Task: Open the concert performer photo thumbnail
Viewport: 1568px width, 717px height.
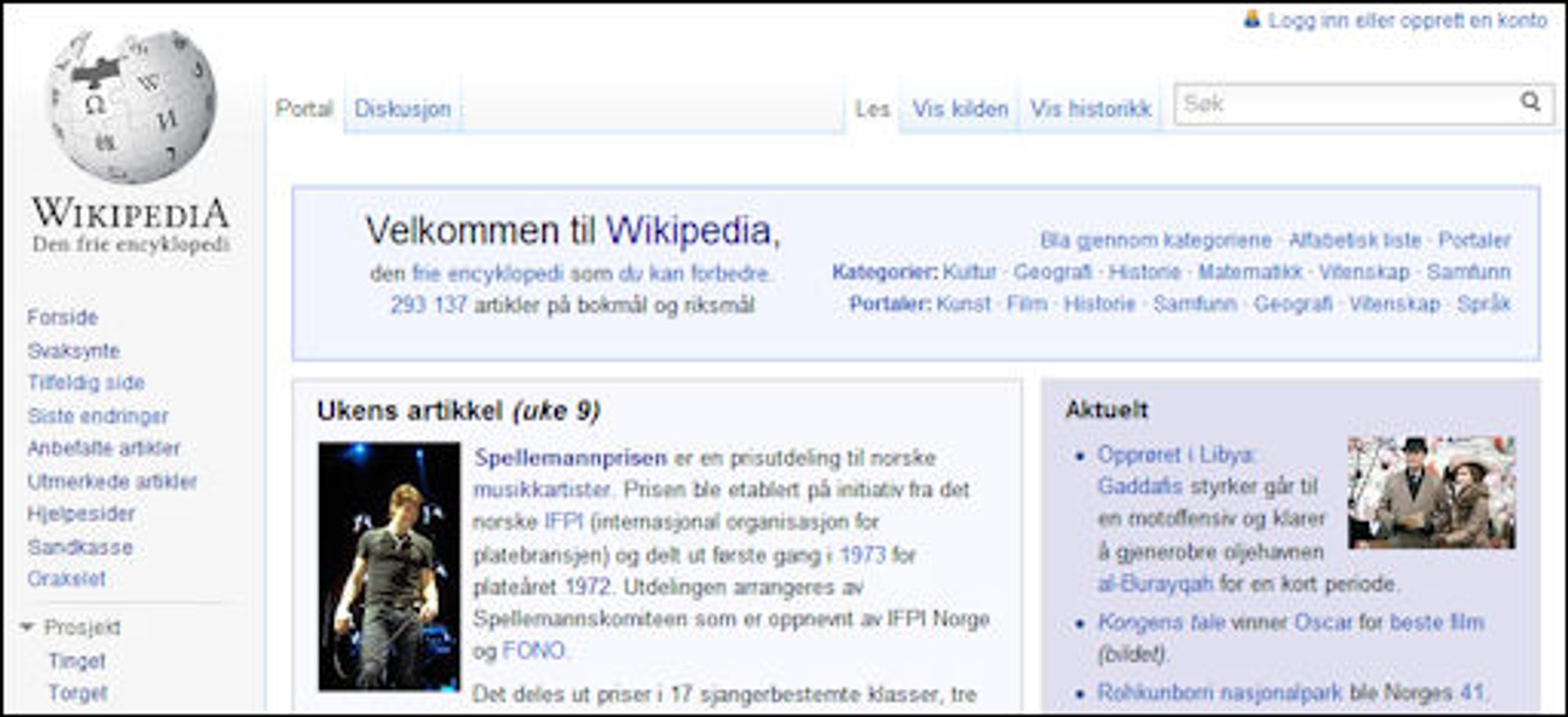Action: tap(389, 566)
